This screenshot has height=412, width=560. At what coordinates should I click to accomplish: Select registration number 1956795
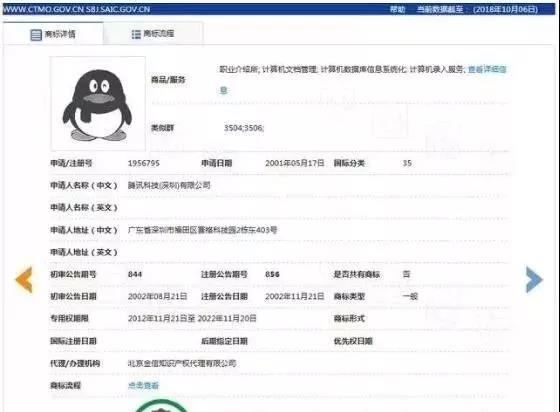tap(144, 163)
